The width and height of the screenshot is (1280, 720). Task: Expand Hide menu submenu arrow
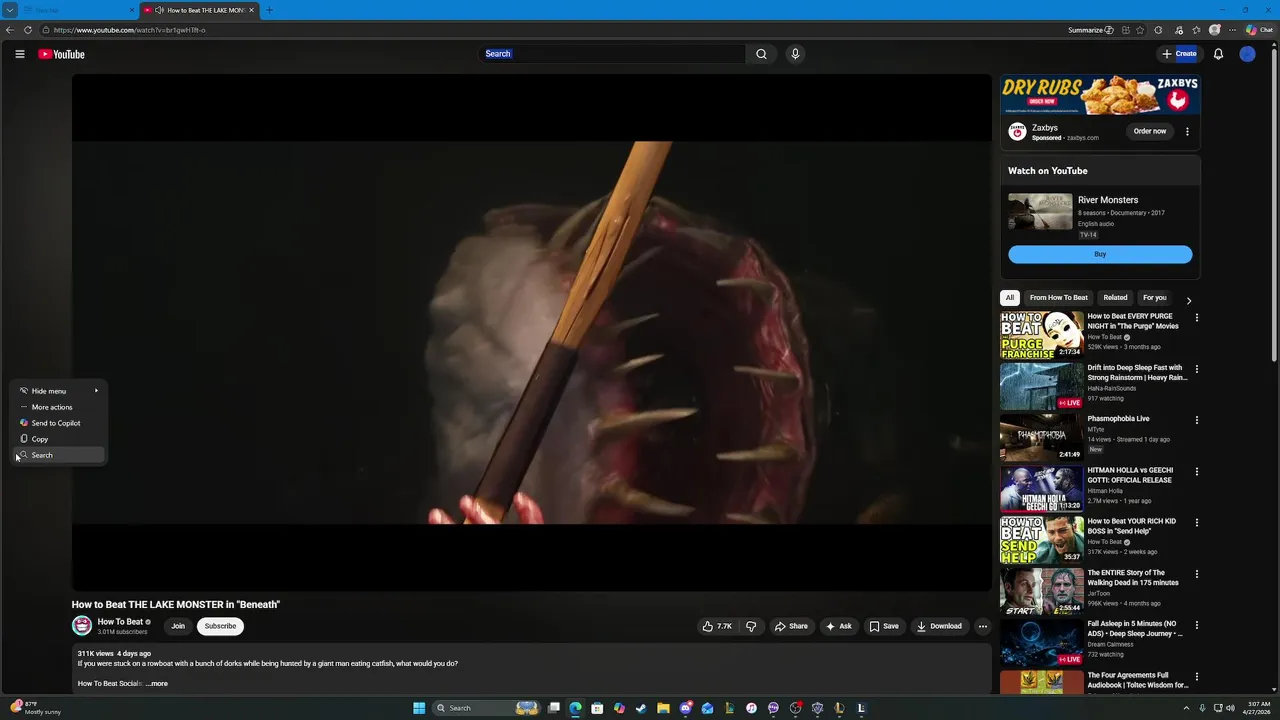pyautogui.click(x=96, y=391)
